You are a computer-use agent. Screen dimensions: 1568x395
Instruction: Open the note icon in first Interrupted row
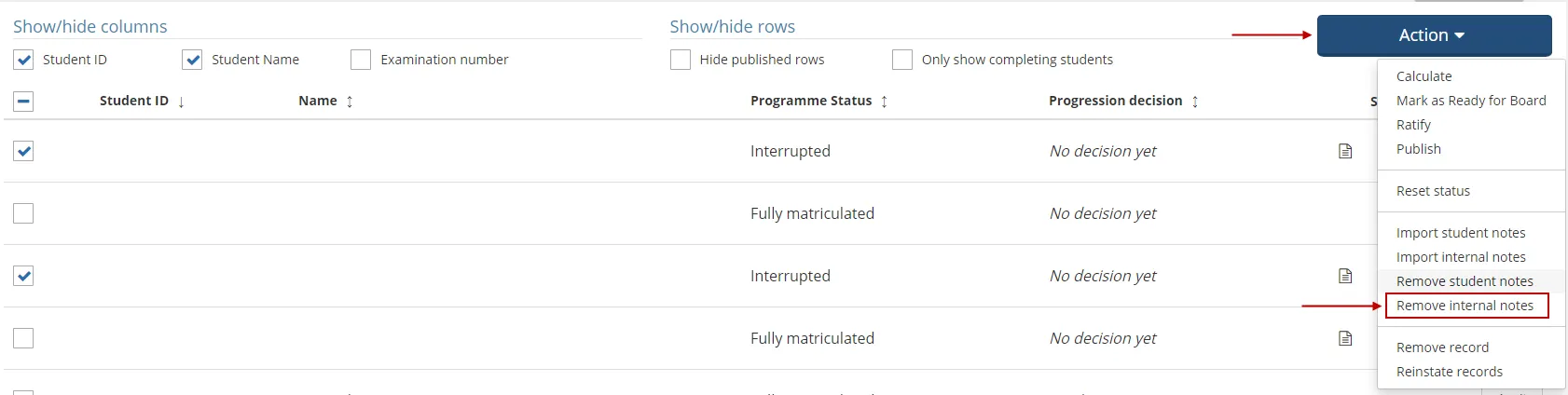pos(1345,151)
